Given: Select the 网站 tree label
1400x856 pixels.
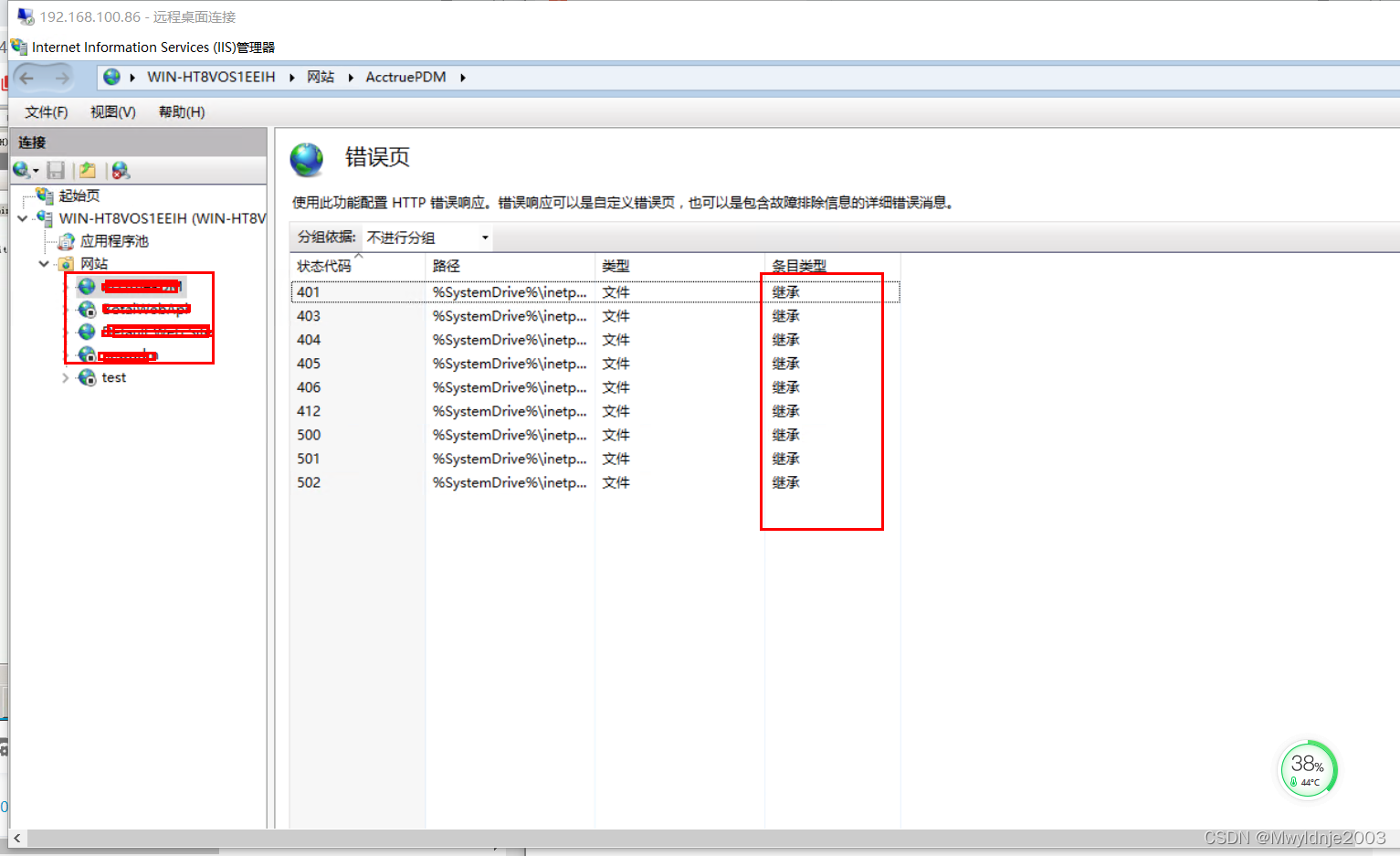Looking at the screenshot, I should (x=94, y=264).
